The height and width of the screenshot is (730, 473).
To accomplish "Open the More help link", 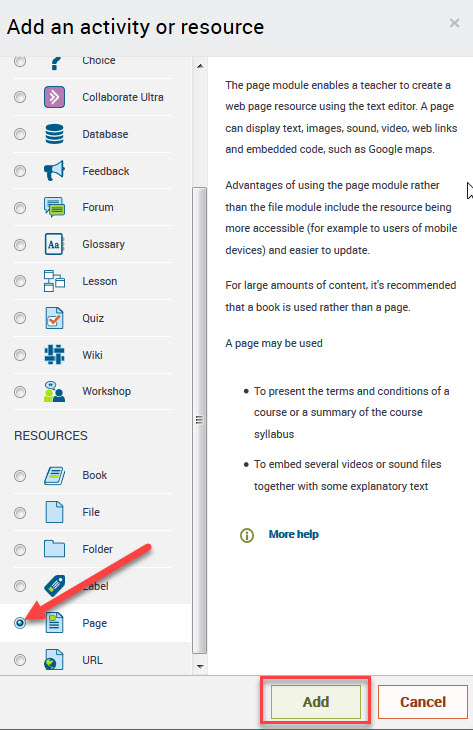I will point(294,534).
